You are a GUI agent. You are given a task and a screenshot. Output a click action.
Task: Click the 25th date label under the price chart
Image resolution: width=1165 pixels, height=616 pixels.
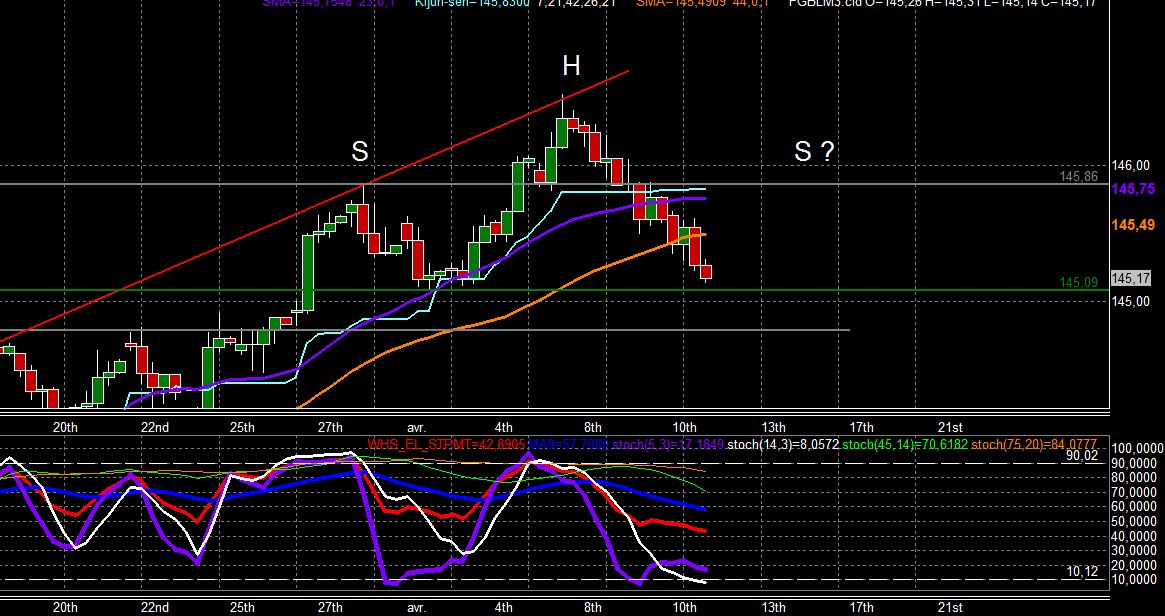click(x=242, y=427)
